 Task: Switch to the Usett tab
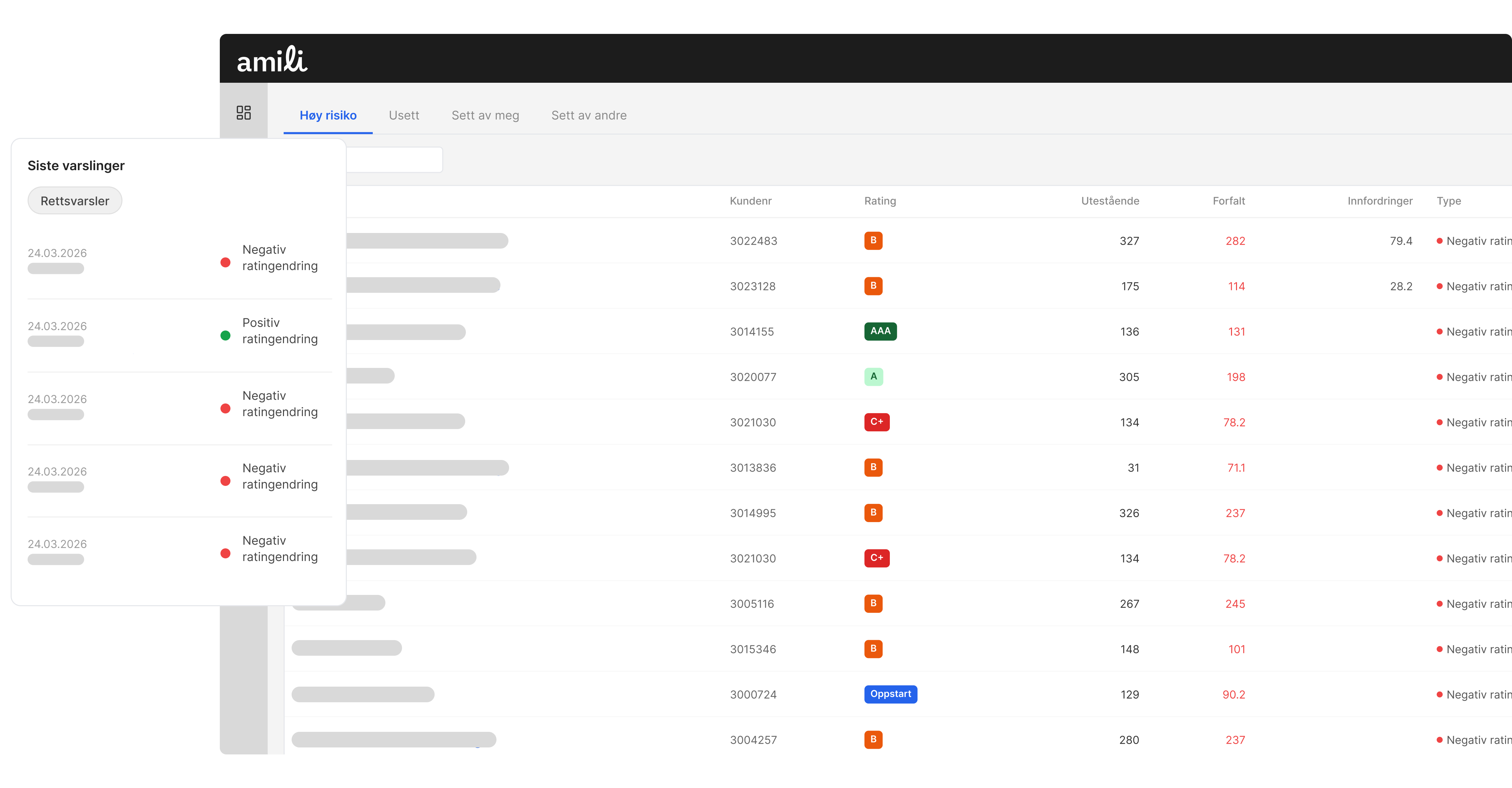(x=404, y=116)
